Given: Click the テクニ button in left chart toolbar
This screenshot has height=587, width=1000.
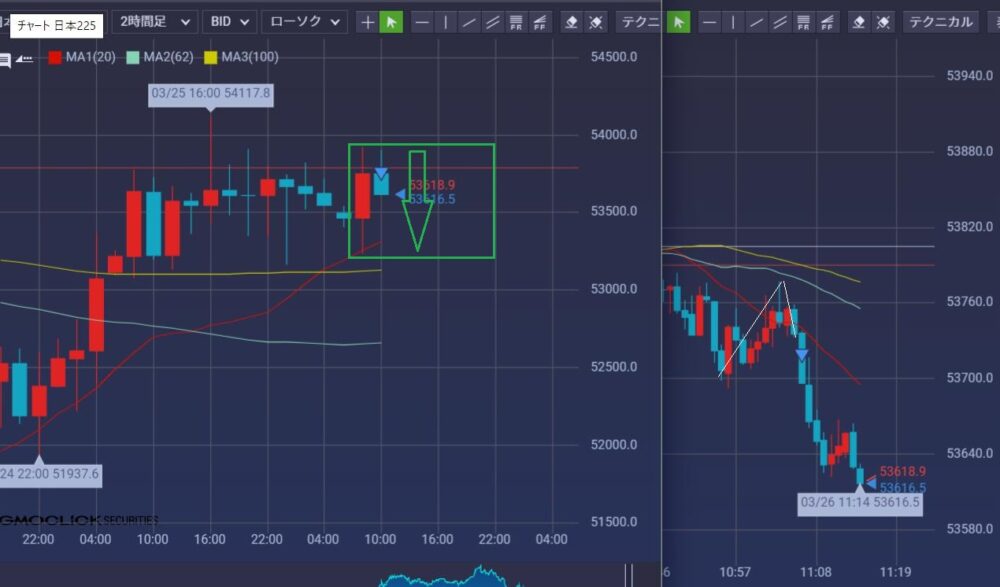Looking at the screenshot, I should pyautogui.click(x=637, y=22).
